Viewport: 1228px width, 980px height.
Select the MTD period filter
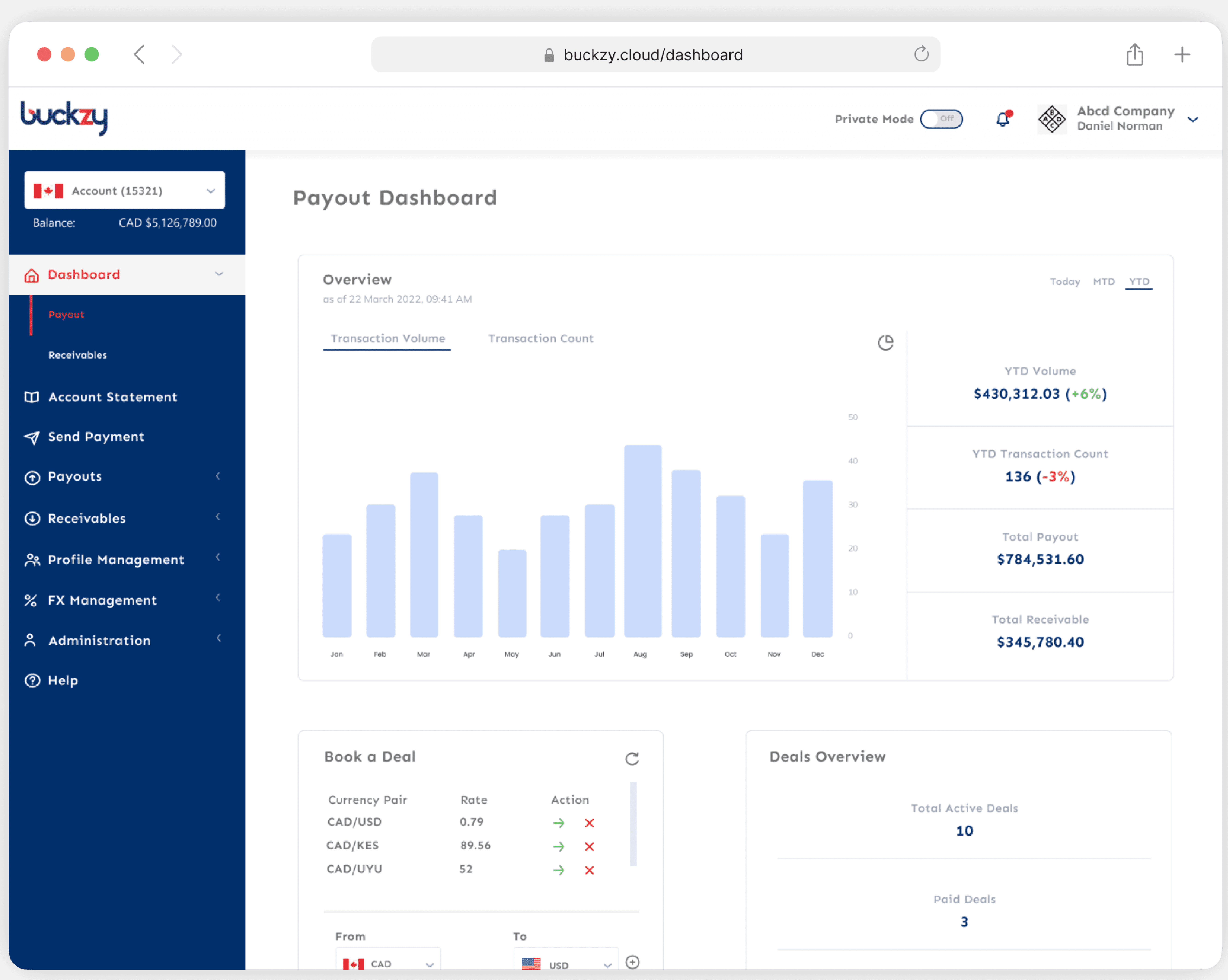[x=1104, y=282]
